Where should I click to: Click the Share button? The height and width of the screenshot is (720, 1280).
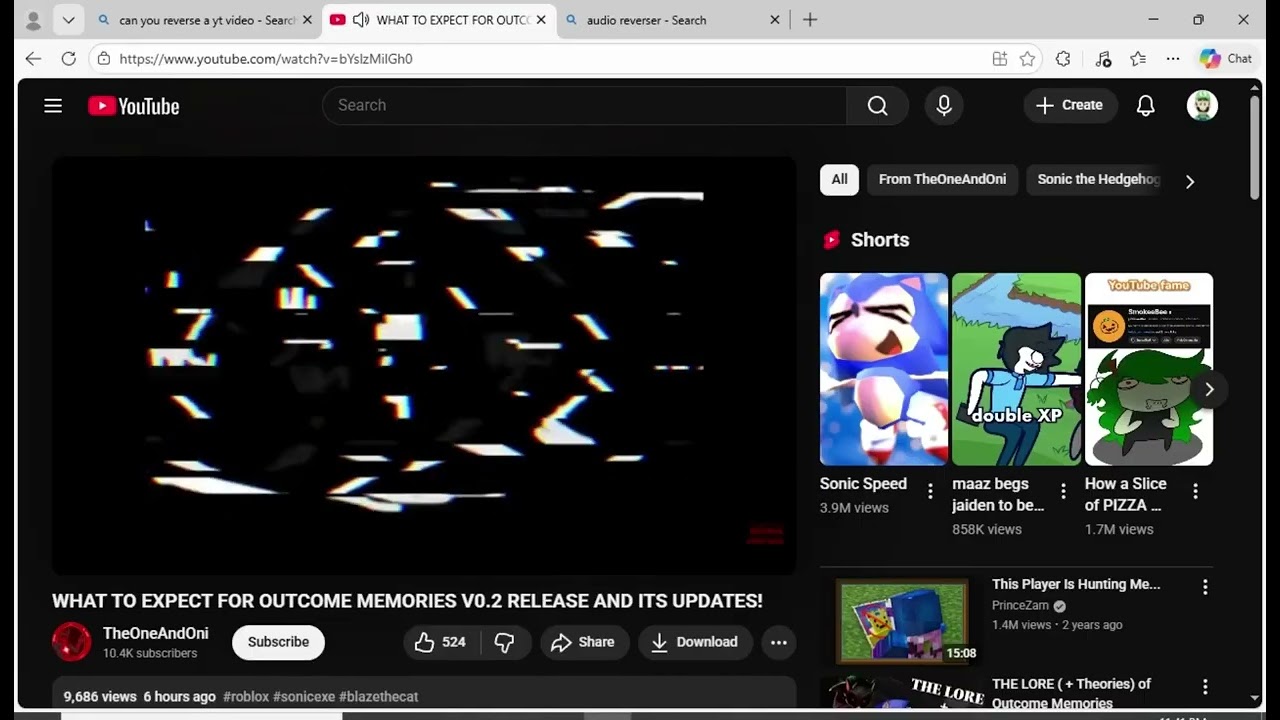point(584,642)
